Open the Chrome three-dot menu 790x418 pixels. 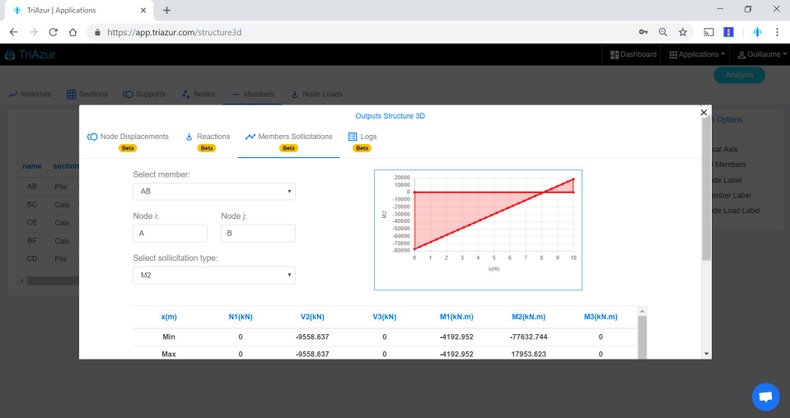[x=777, y=32]
